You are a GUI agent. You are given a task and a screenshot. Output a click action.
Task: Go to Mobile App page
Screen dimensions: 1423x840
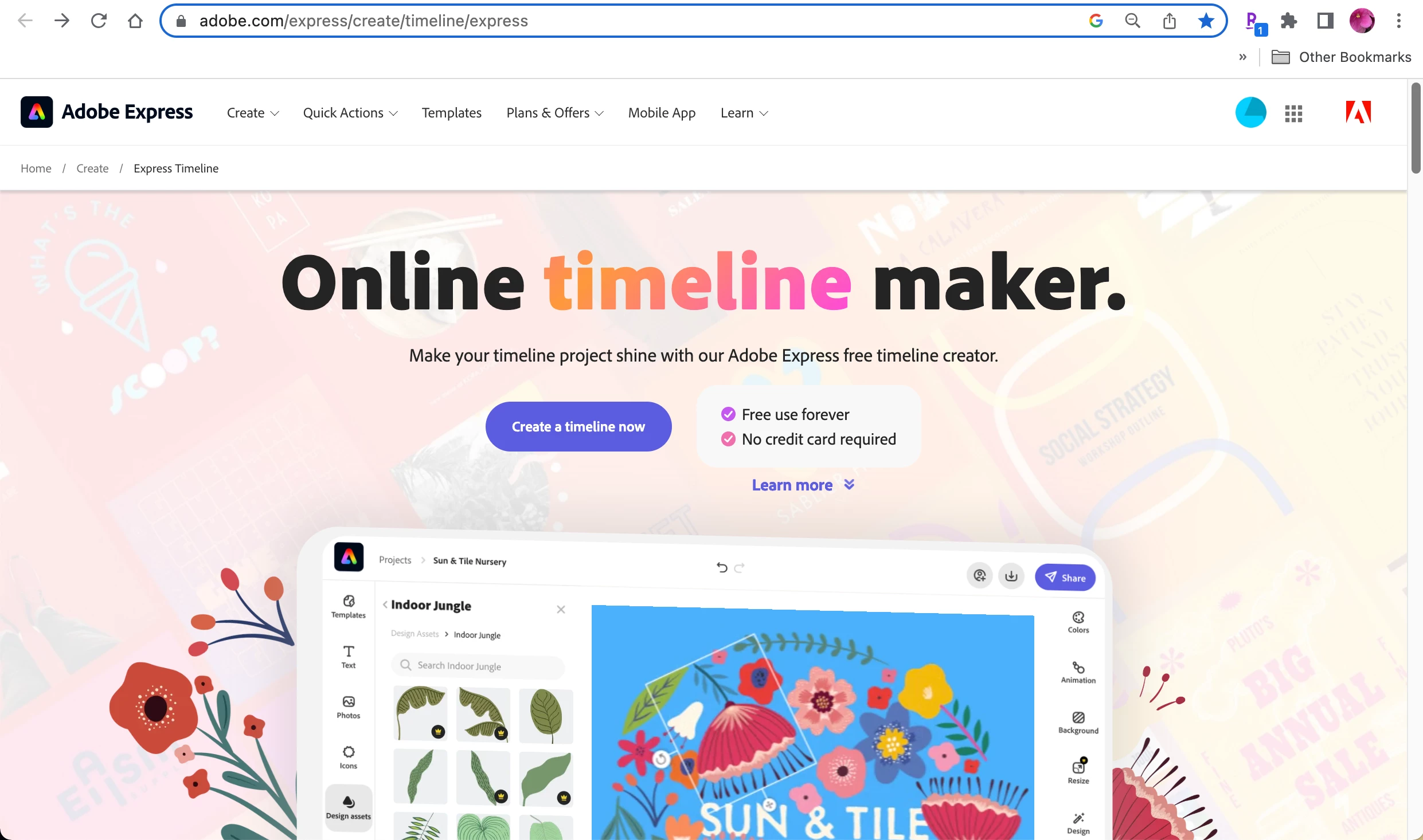662,113
